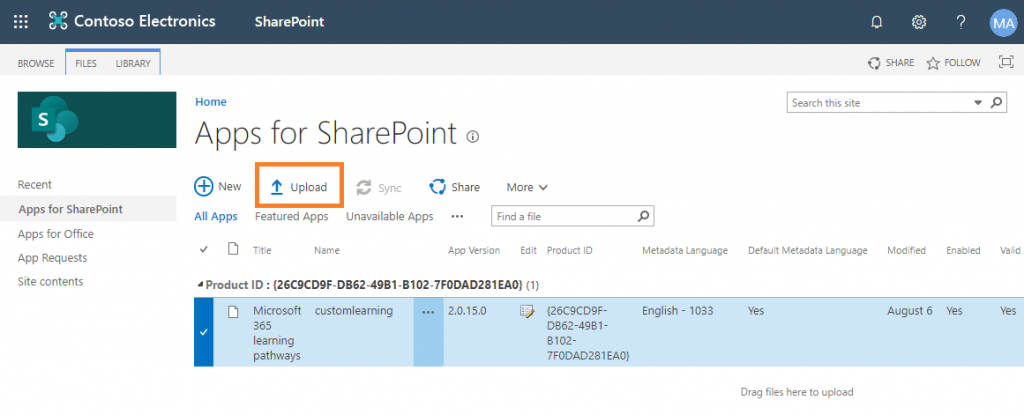The image size is (1024, 415).
Task: Click the customlearning name
Action: pos(354,311)
